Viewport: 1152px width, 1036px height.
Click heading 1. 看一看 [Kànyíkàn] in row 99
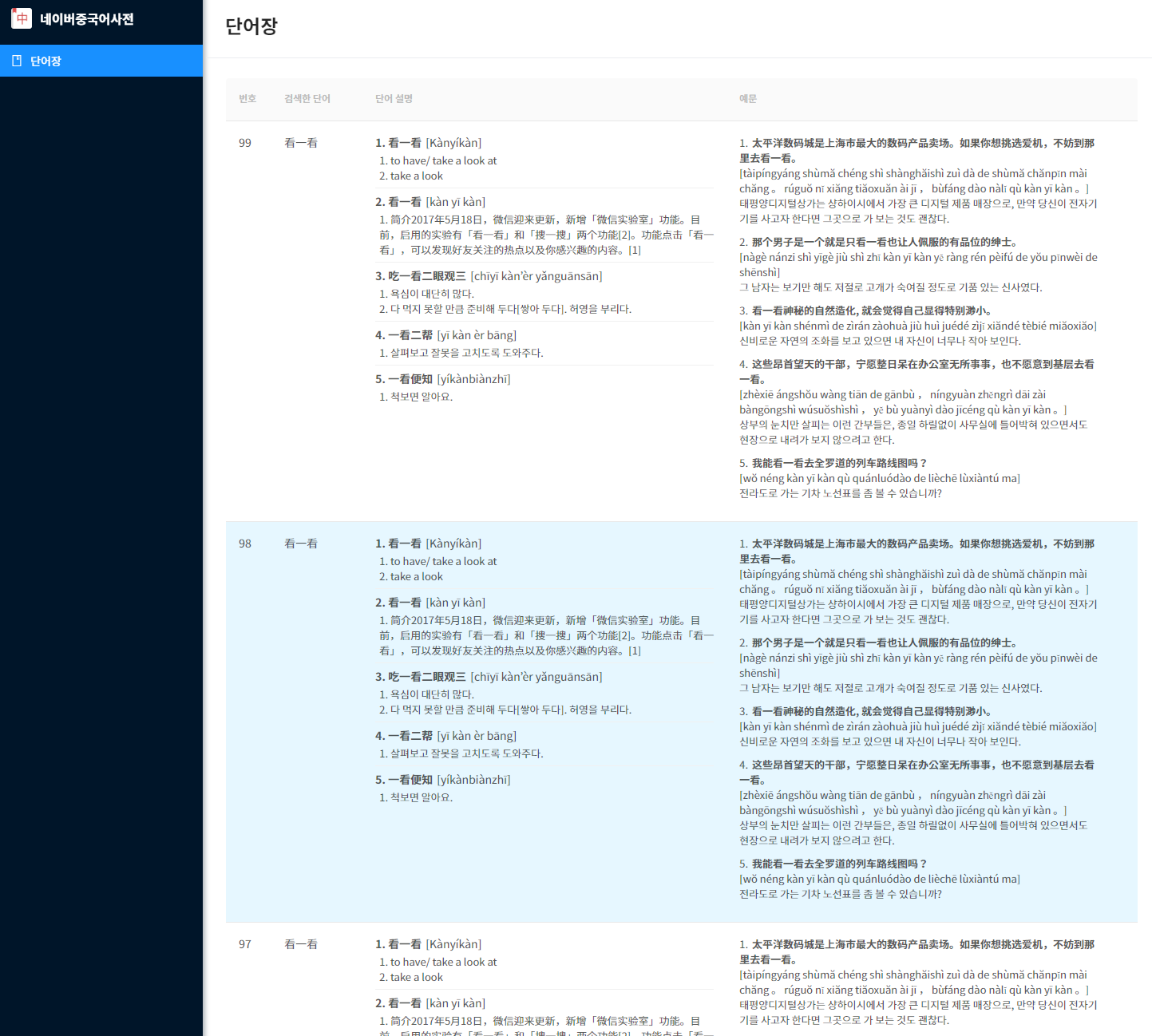click(429, 143)
